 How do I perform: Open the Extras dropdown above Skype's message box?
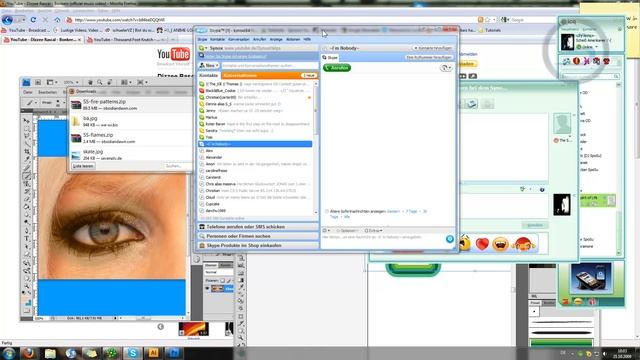pyautogui.click(x=373, y=231)
